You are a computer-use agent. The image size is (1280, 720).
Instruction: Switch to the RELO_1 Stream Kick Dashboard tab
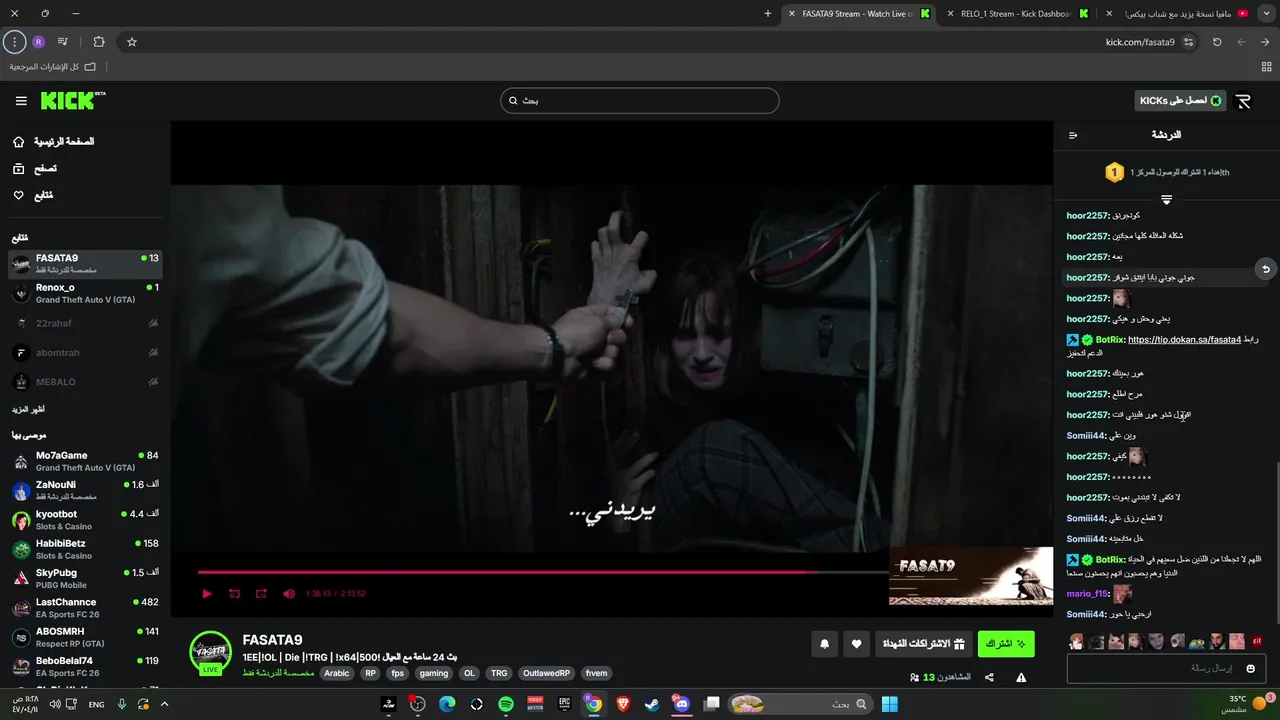pos(1016,14)
